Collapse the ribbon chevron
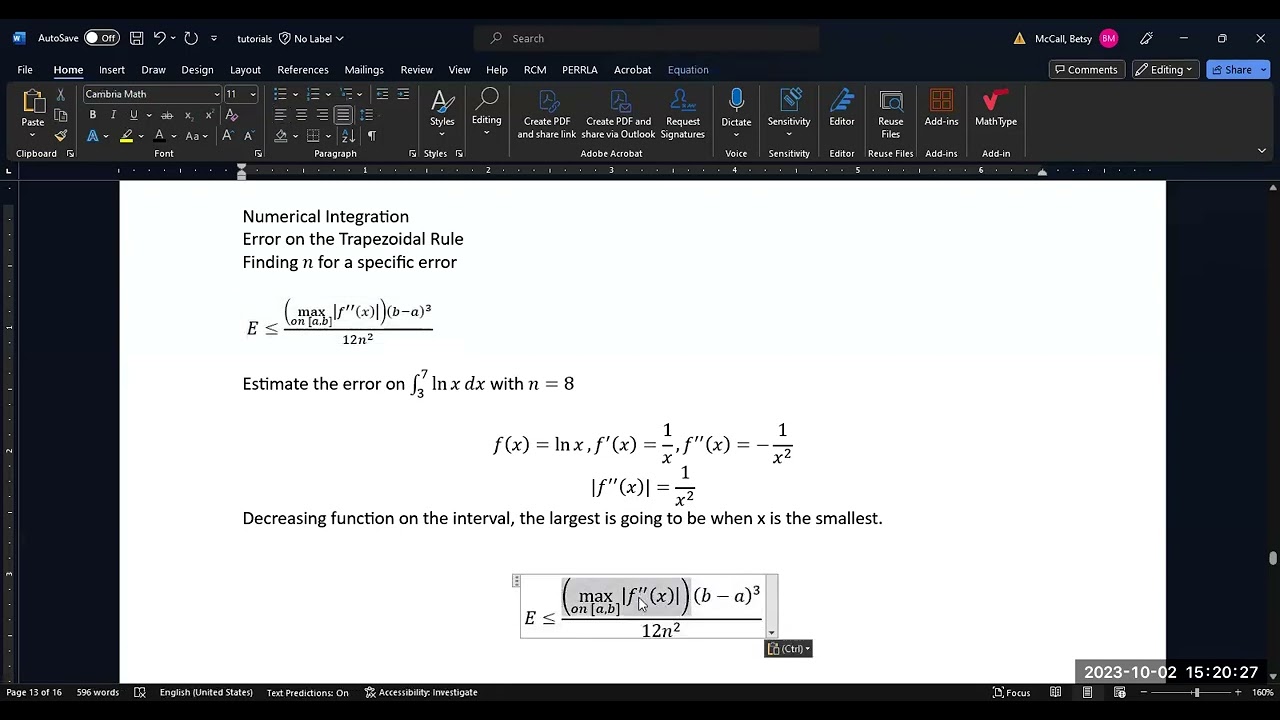 [x=1262, y=151]
